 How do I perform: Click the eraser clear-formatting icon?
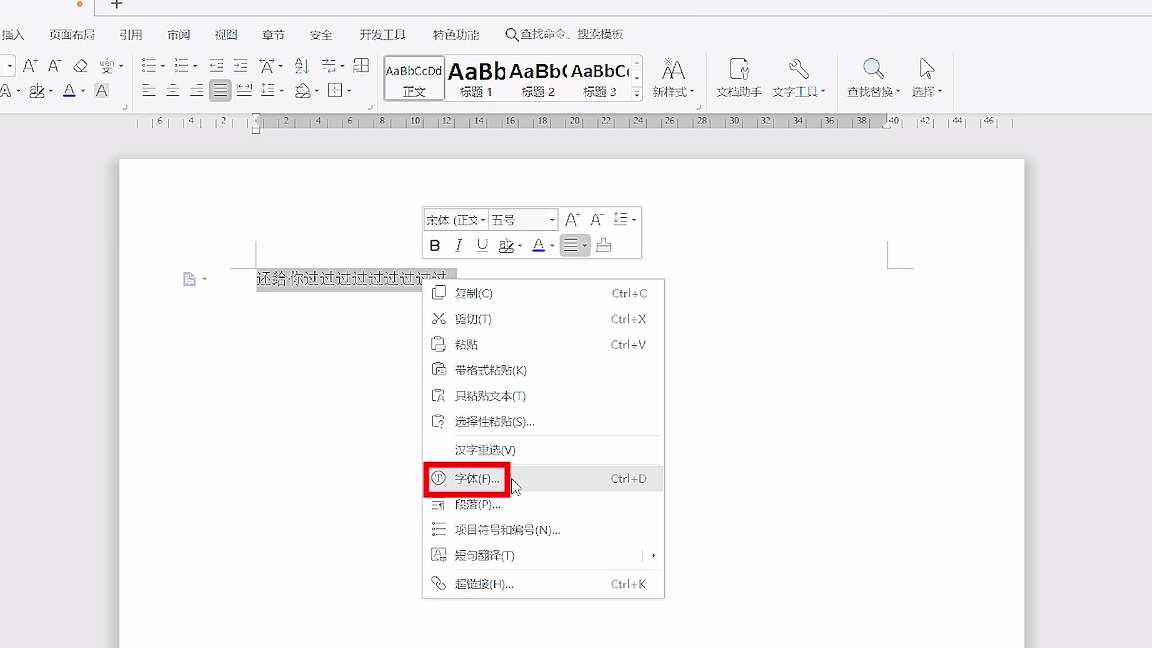80,65
